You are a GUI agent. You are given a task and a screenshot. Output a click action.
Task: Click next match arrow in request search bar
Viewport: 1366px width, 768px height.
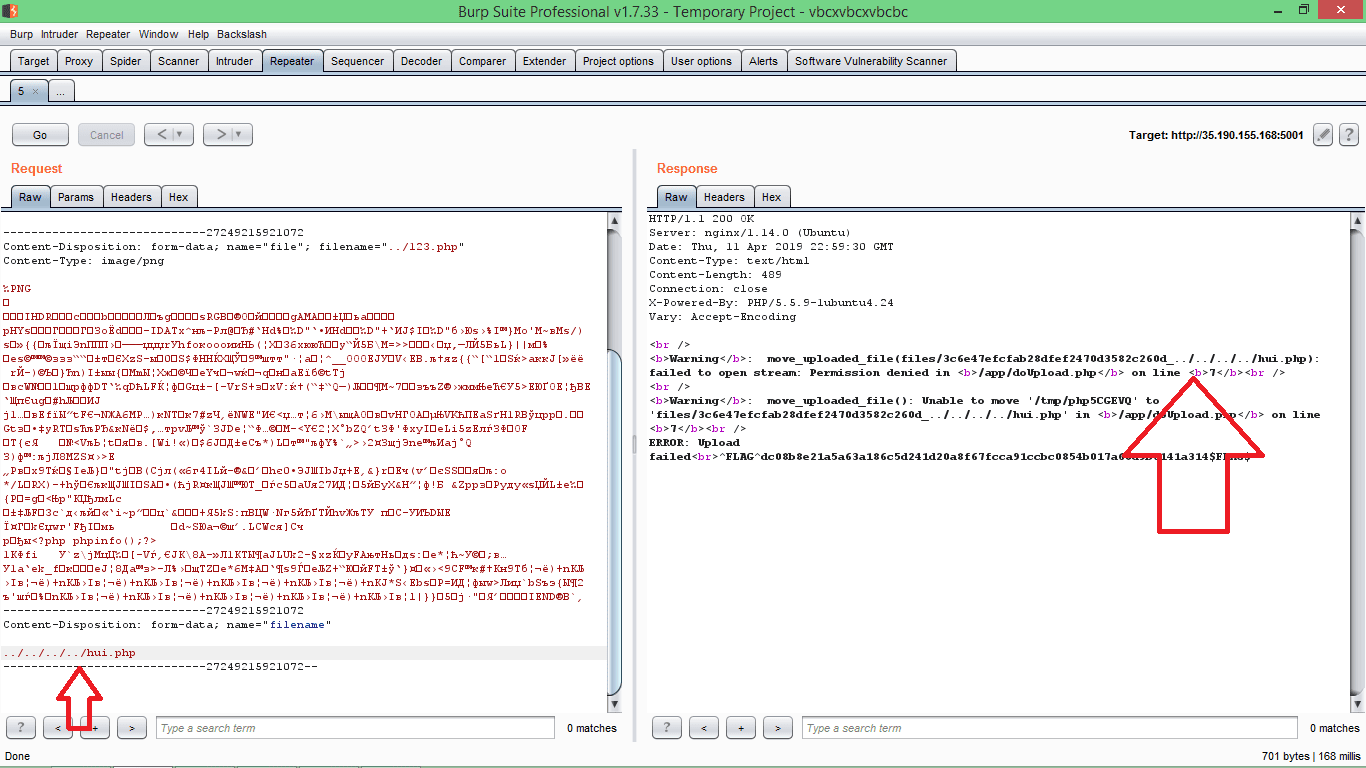point(132,728)
